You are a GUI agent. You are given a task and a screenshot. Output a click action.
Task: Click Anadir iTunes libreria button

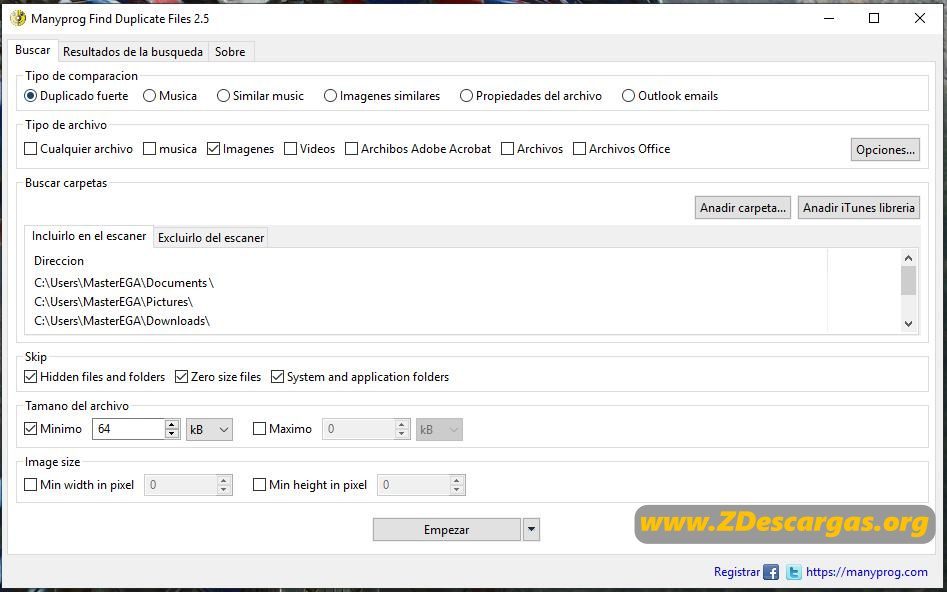pyautogui.click(x=859, y=208)
